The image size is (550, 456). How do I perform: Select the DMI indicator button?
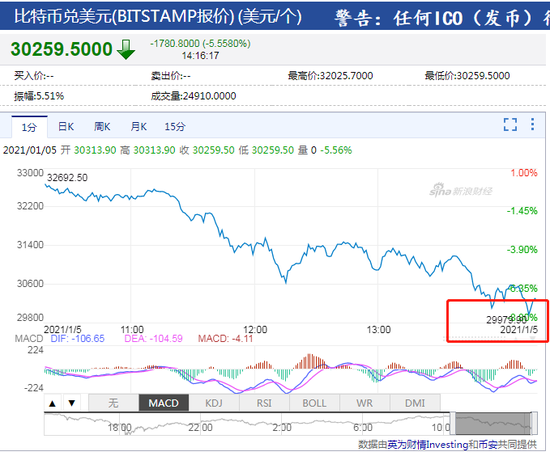[x=415, y=403]
